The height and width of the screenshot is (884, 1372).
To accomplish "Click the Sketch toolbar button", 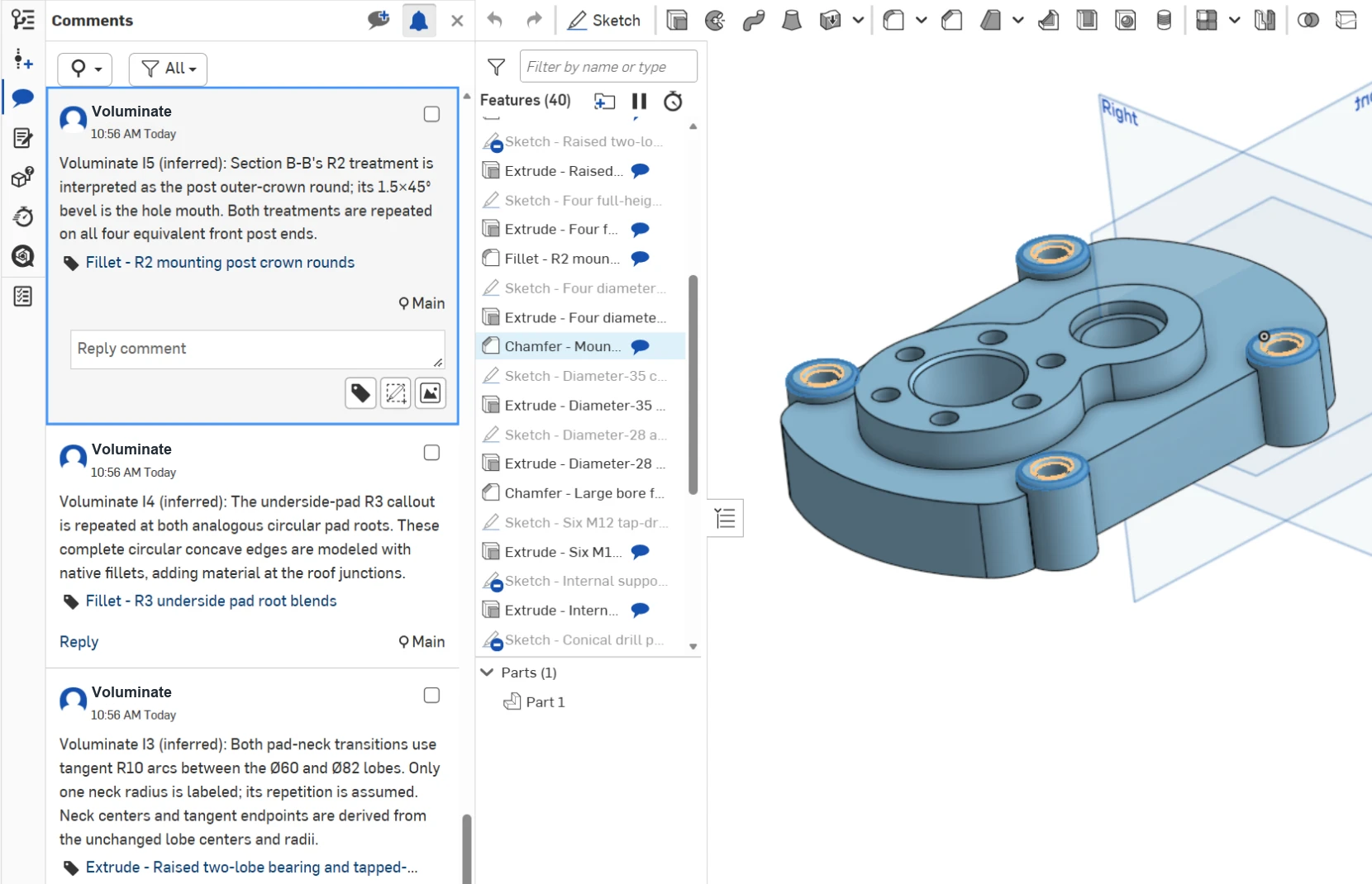I will pyautogui.click(x=604, y=20).
